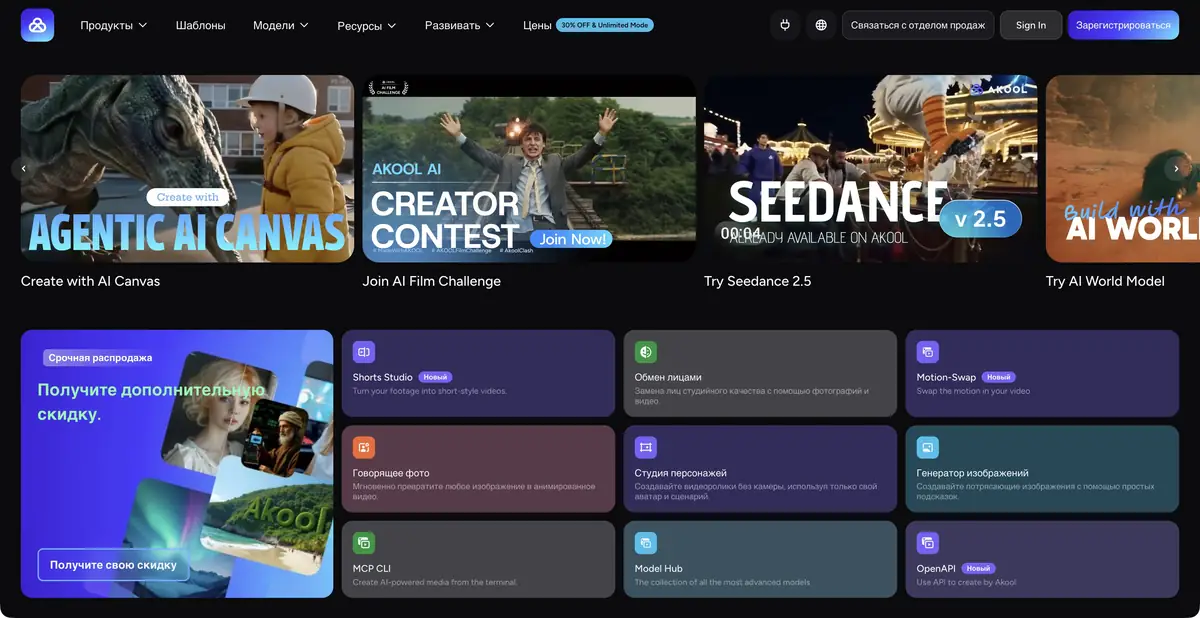The height and width of the screenshot is (618, 1200).
Task: Open the AI World banner thumbnail
Action: click(1123, 169)
